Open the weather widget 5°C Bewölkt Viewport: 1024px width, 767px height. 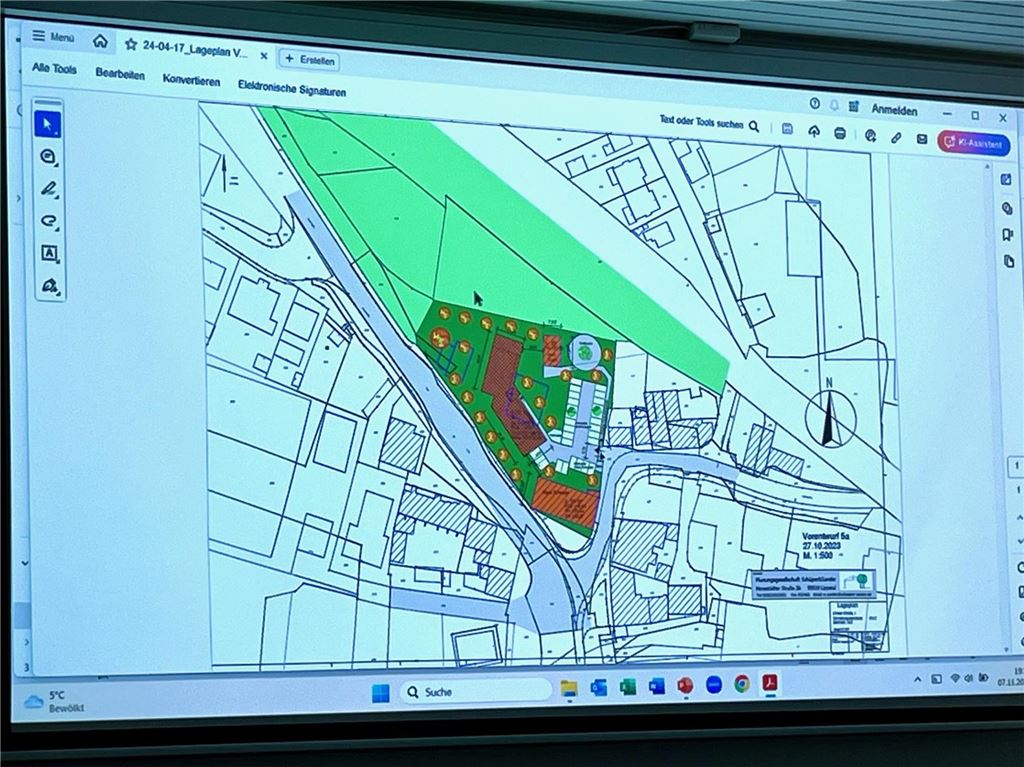(x=55, y=702)
